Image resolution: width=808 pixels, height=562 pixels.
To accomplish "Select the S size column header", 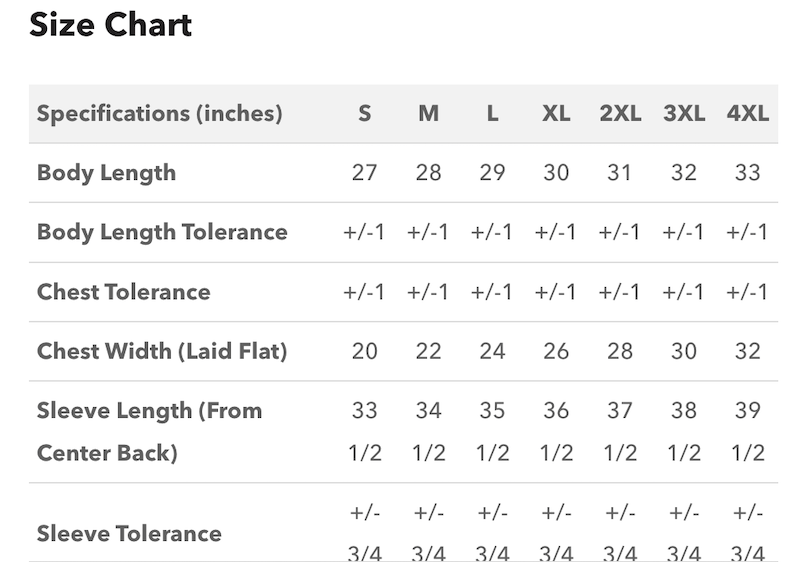I will (364, 113).
